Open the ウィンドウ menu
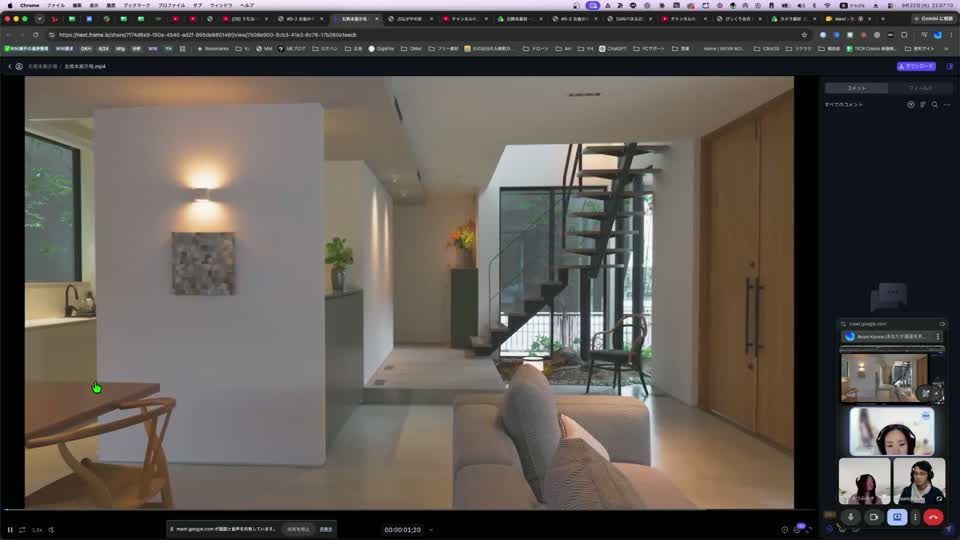The image size is (960, 540). tap(221, 5)
